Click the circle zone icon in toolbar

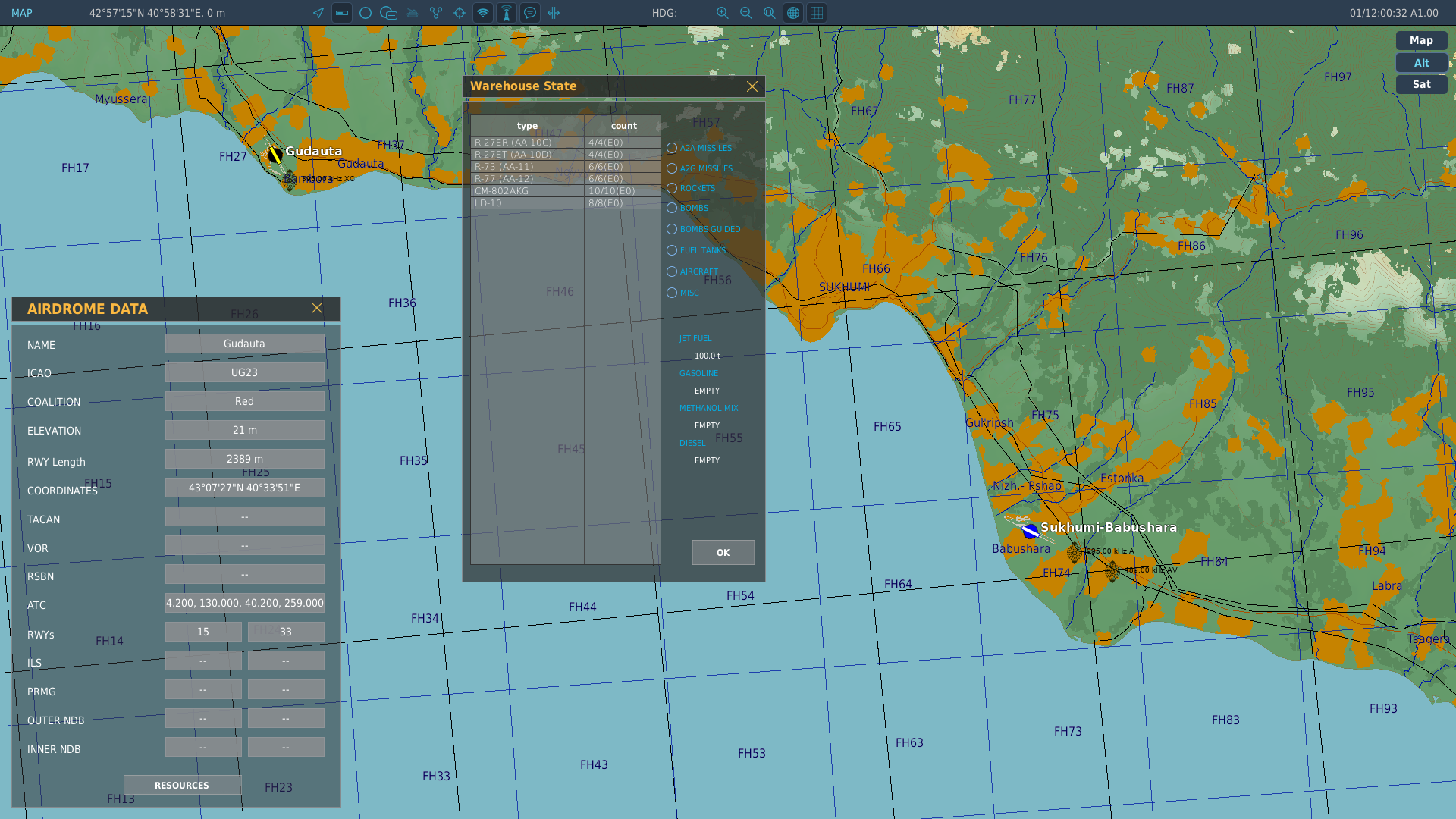(x=366, y=13)
